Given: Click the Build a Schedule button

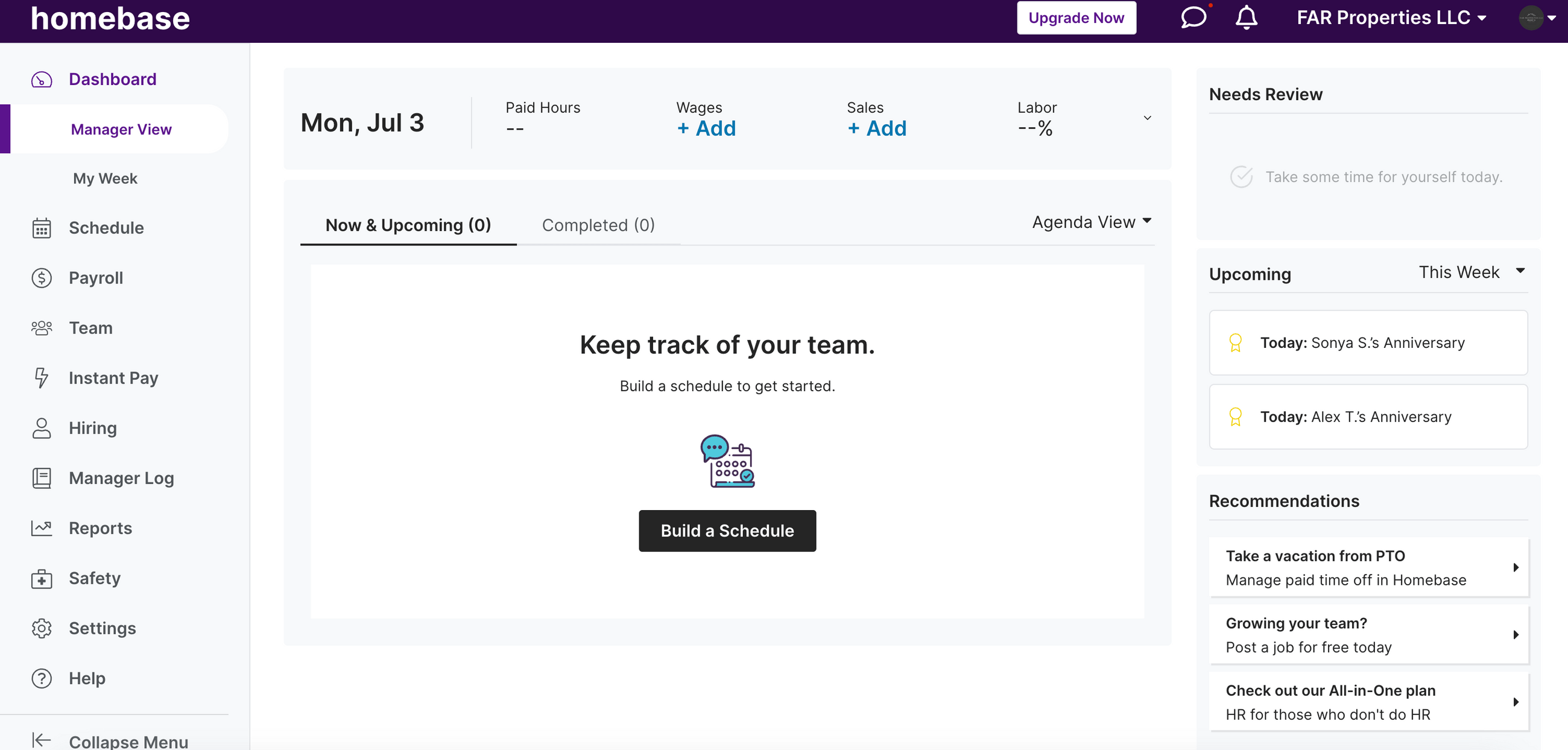Looking at the screenshot, I should [727, 531].
